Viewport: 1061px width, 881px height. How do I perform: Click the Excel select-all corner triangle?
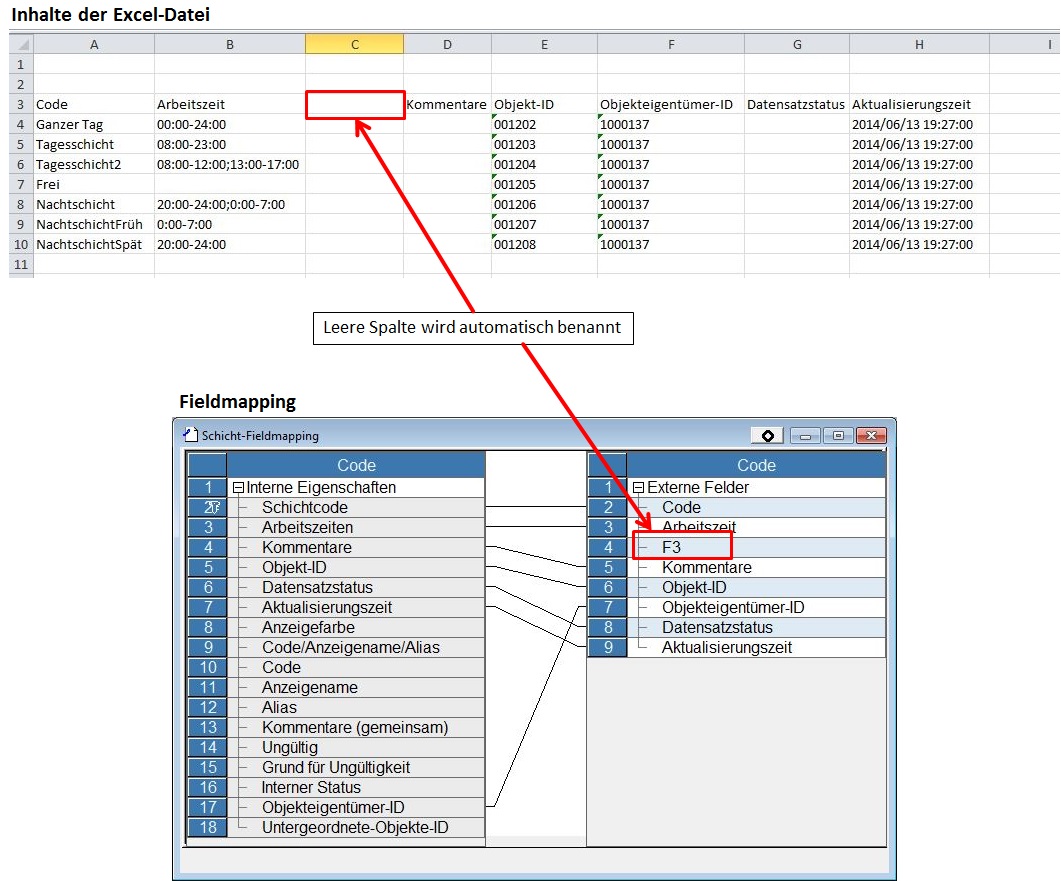pos(24,44)
